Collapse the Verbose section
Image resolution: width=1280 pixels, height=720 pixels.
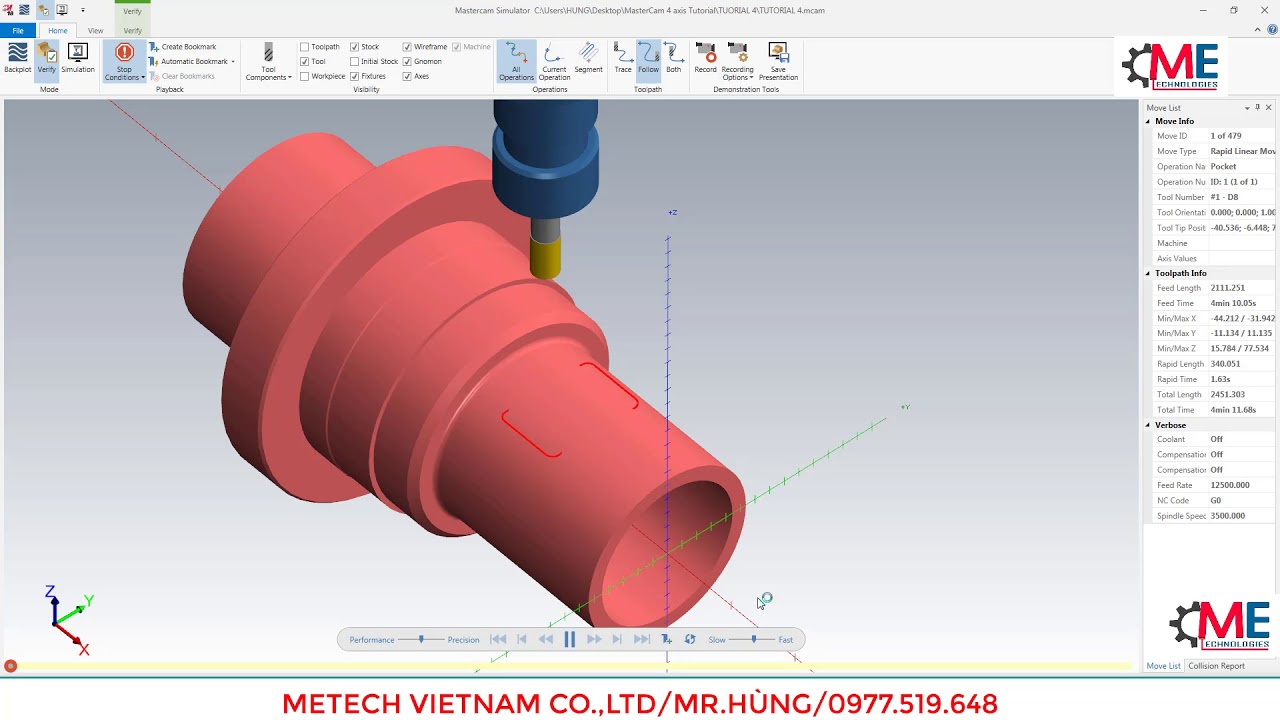(1148, 425)
